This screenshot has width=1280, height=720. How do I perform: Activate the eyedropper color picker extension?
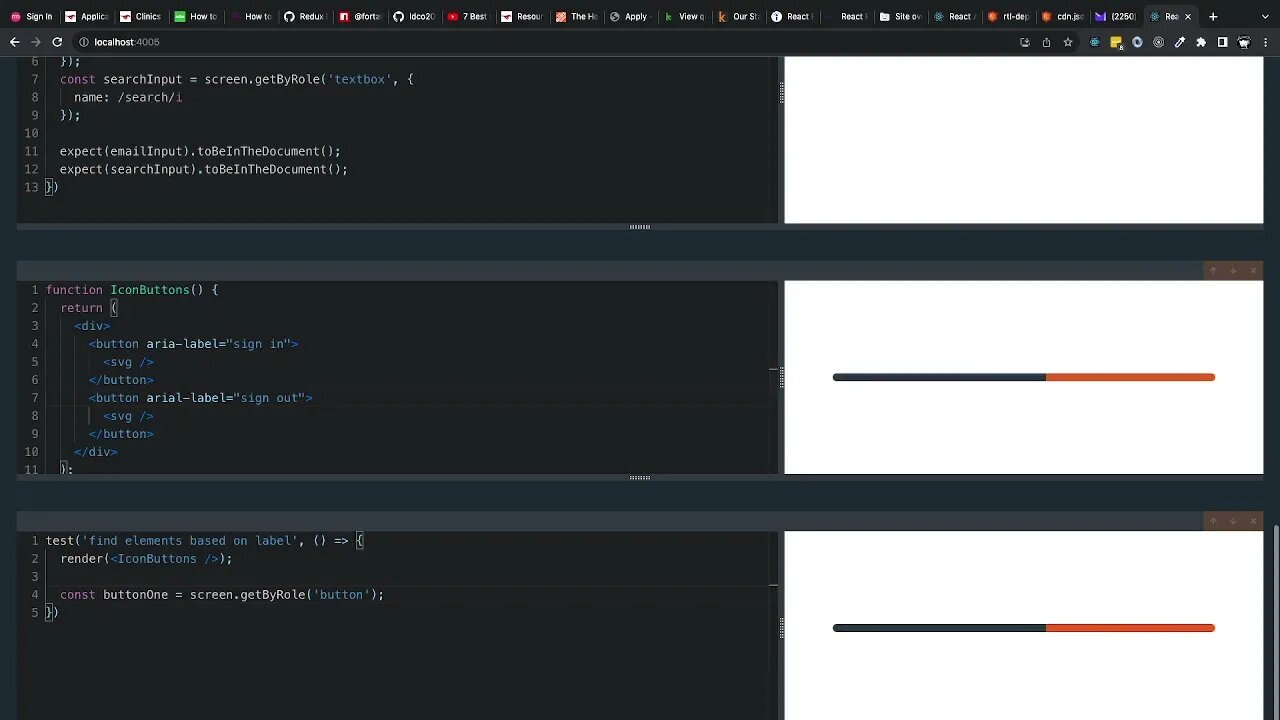pos(1180,42)
